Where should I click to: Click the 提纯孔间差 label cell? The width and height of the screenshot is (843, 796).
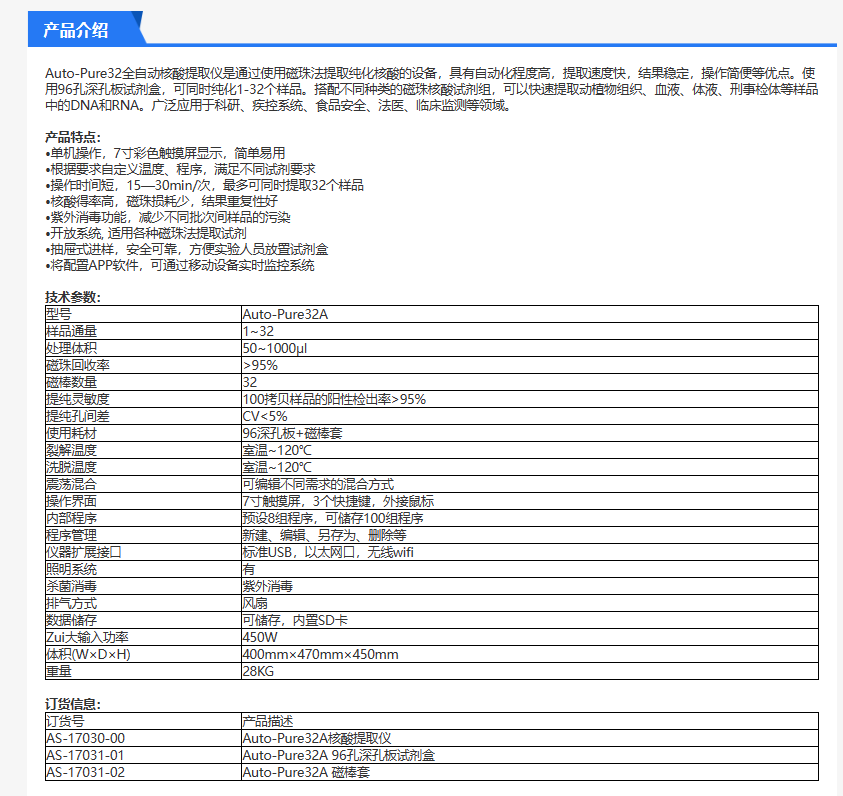click(144, 417)
